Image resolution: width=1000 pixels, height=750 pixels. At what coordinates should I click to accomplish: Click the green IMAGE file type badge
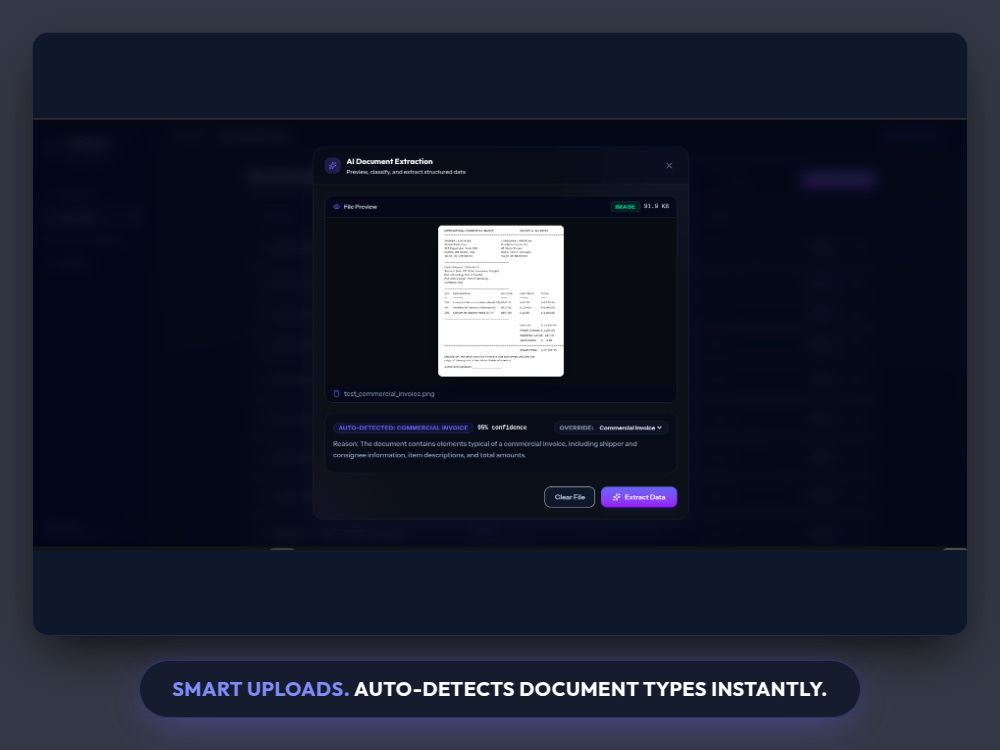click(x=625, y=207)
